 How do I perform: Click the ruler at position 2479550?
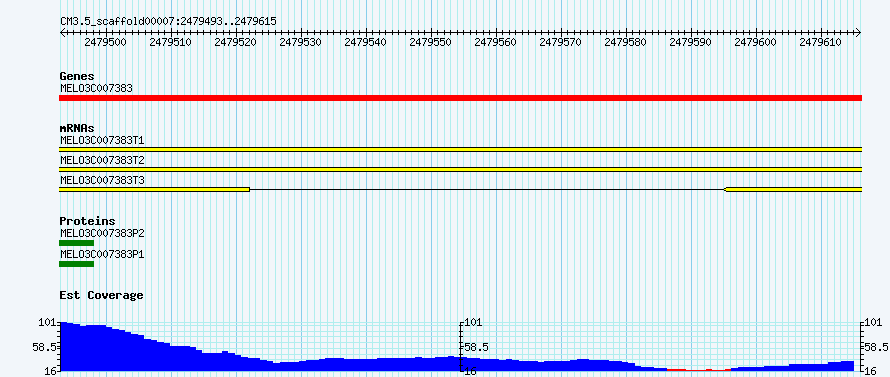pyautogui.click(x=431, y=42)
